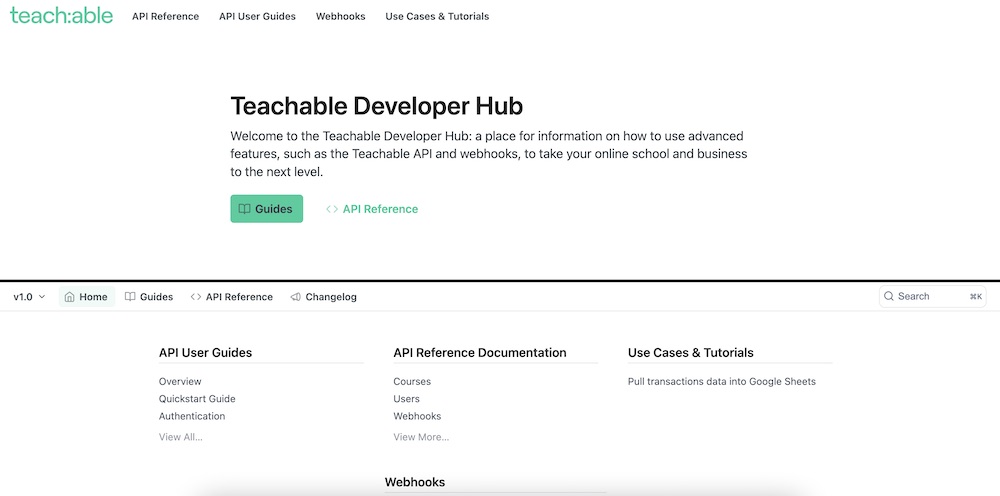Click View All under API User Guides
Image resolution: width=1000 pixels, height=496 pixels.
tap(180, 437)
